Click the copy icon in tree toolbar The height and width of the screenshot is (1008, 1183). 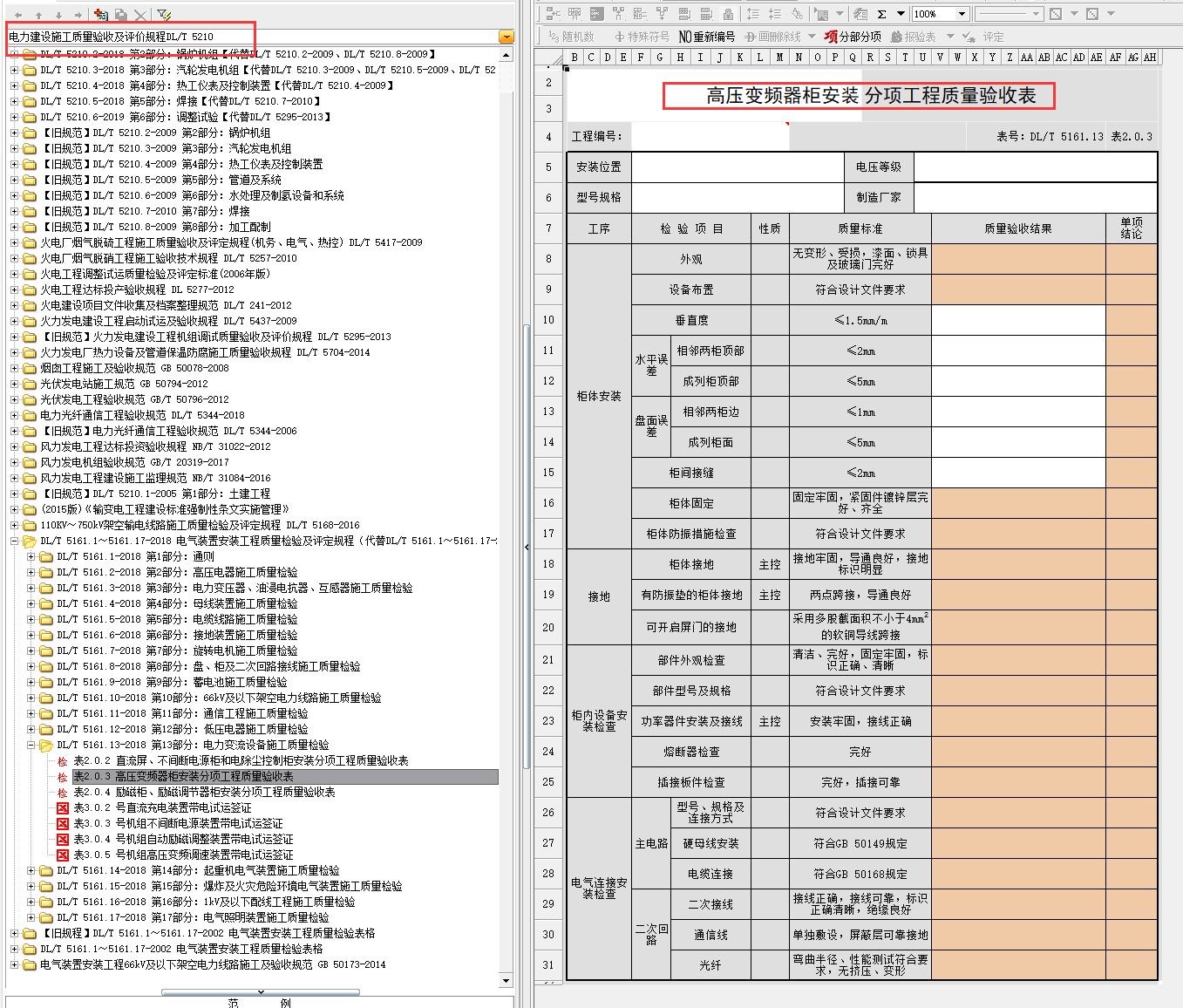pyautogui.click(x=121, y=15)
